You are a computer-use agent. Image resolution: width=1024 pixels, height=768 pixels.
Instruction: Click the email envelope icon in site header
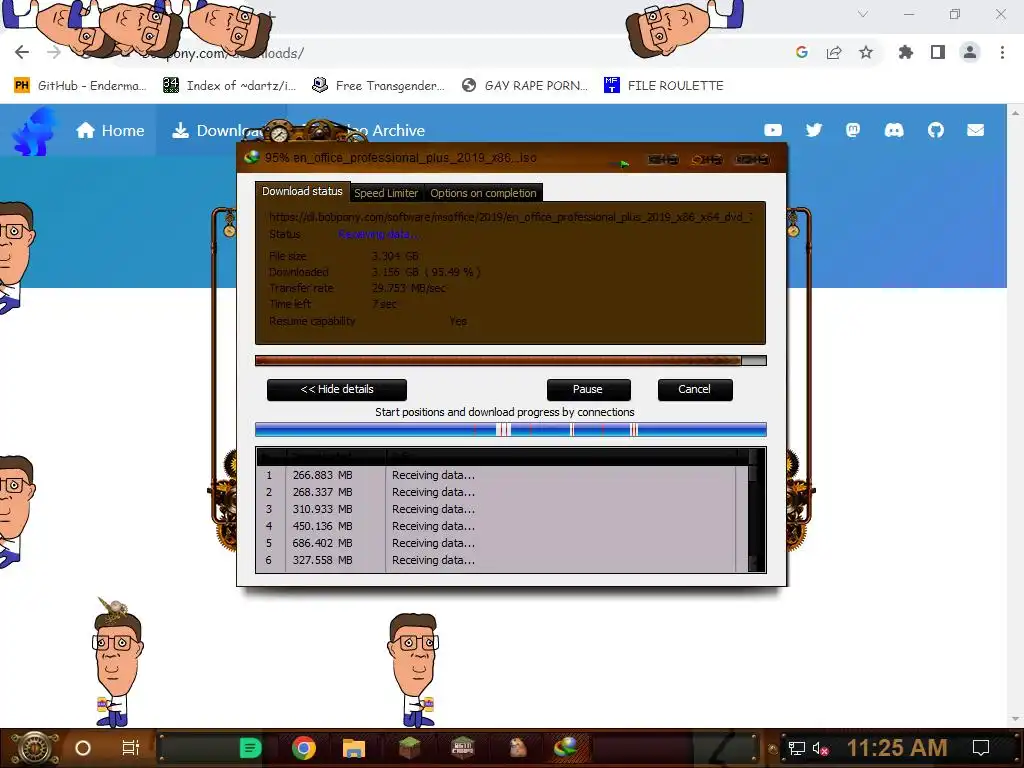pyautogui.click(x=976, y=130)
